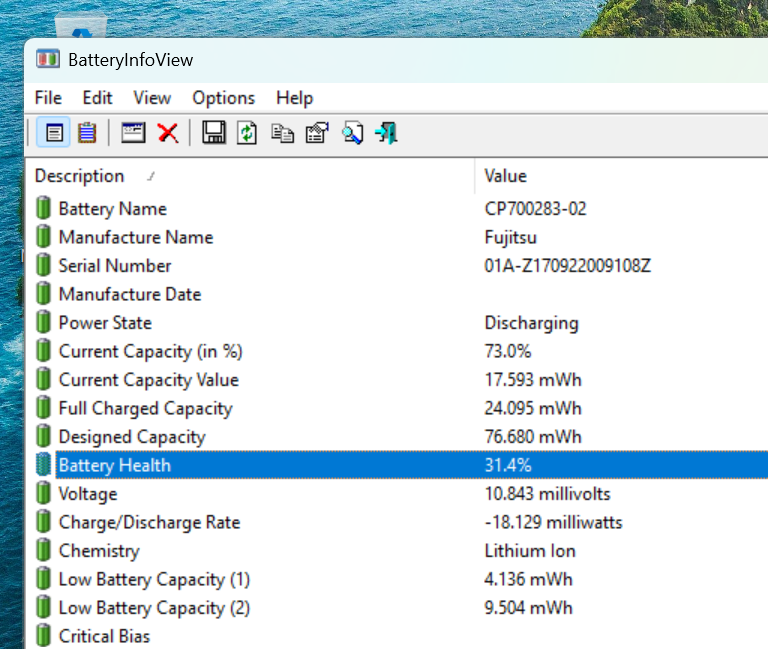
Task: Click the -18.129 milliwatts value
Action: click(x=553, y=522)
